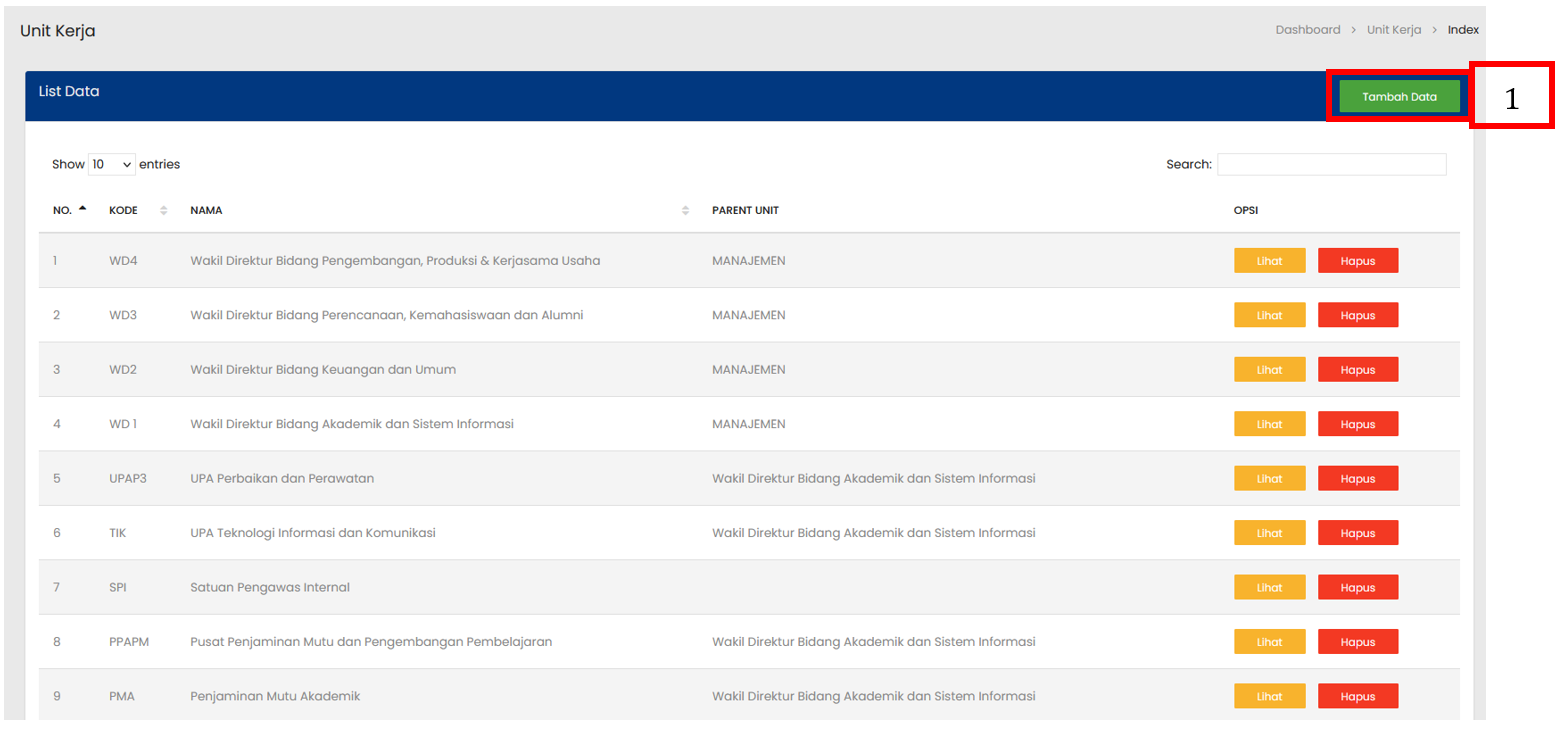Image resolution: width=1558 pixels, height=736 pixels.
Task: Sort by KODE column header arrows
Action: 164,211
